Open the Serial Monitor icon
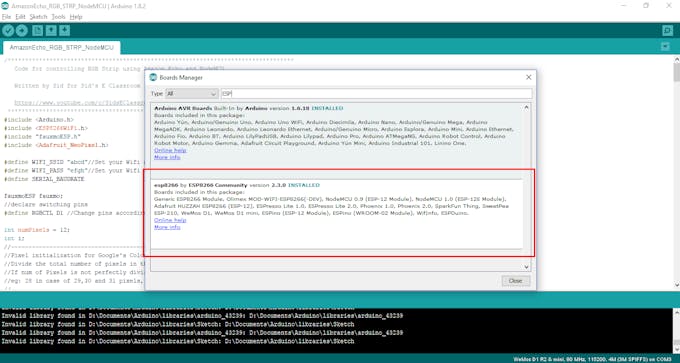 (x=667, y=30)
